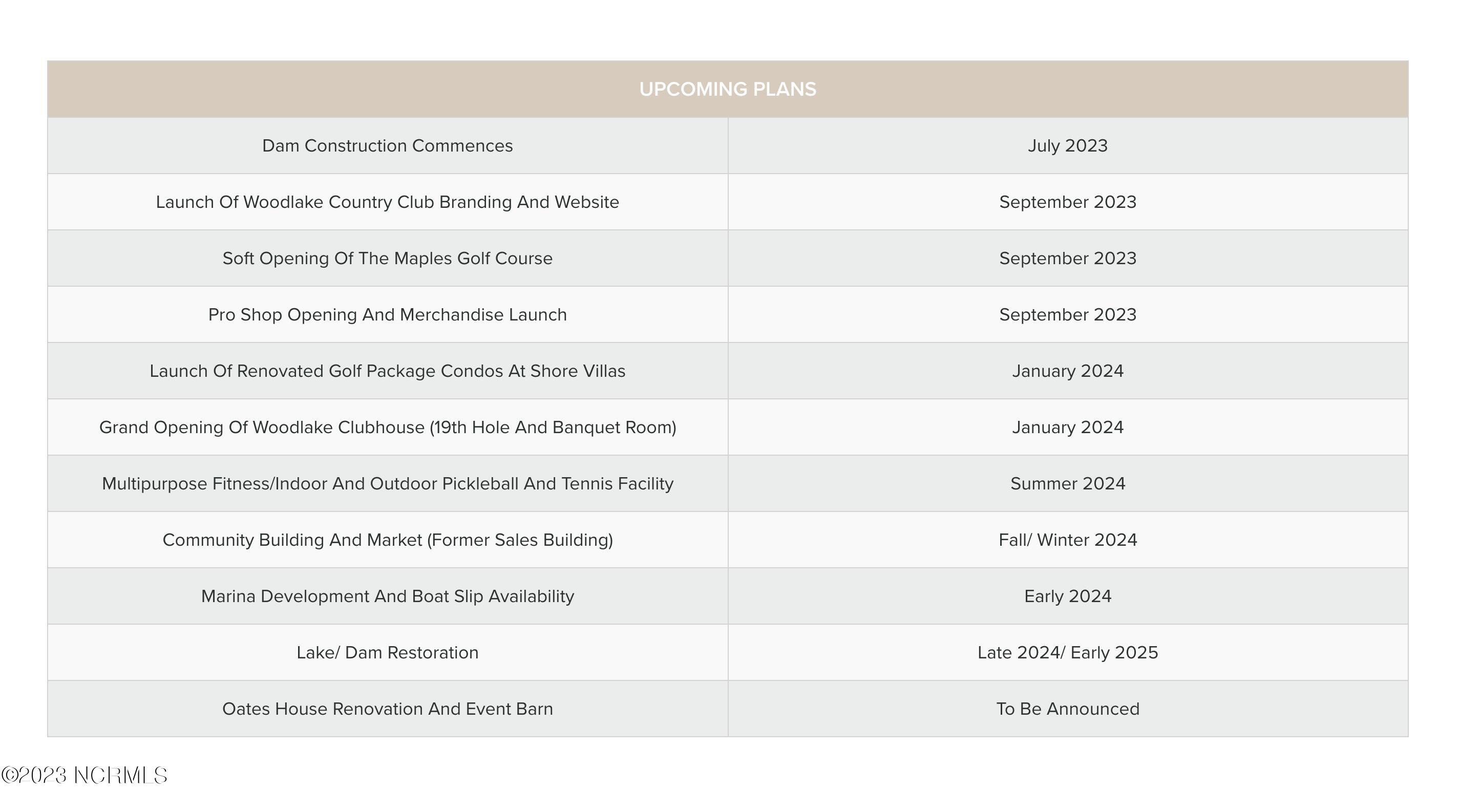The height and width of the screenshot is (812, 1480).
Task: Select the Lake/ Dam Restoration cell
Action: [387, 652]
